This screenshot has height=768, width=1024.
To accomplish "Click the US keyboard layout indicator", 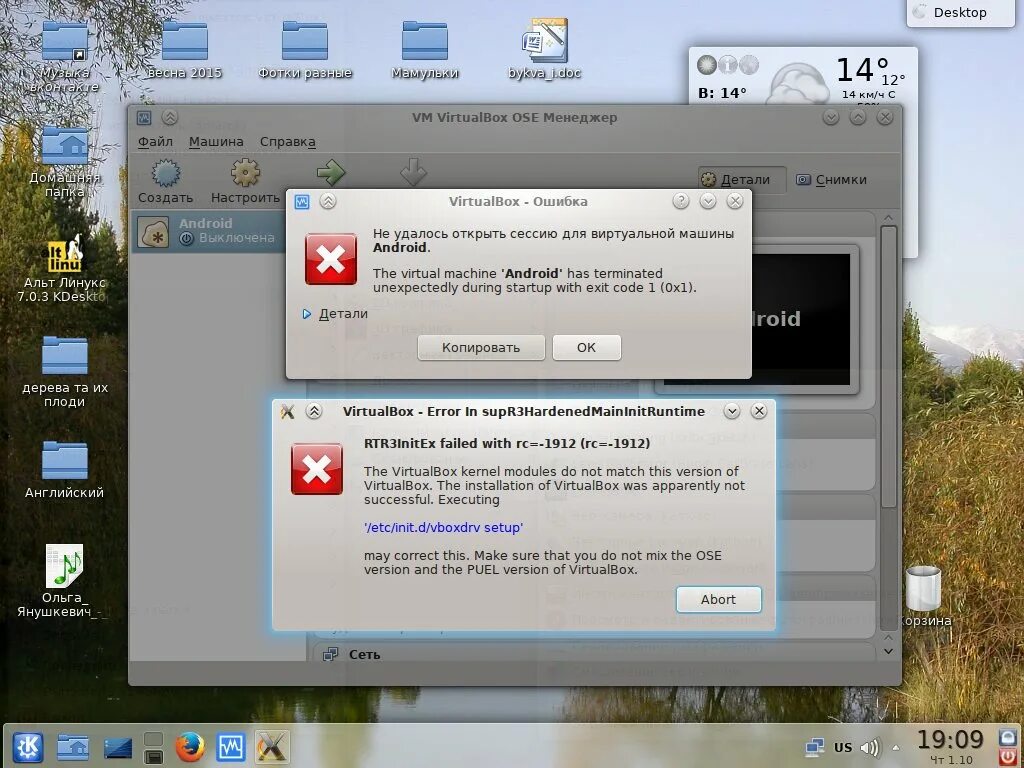I will pyautogui.click(x=842, y=748).
